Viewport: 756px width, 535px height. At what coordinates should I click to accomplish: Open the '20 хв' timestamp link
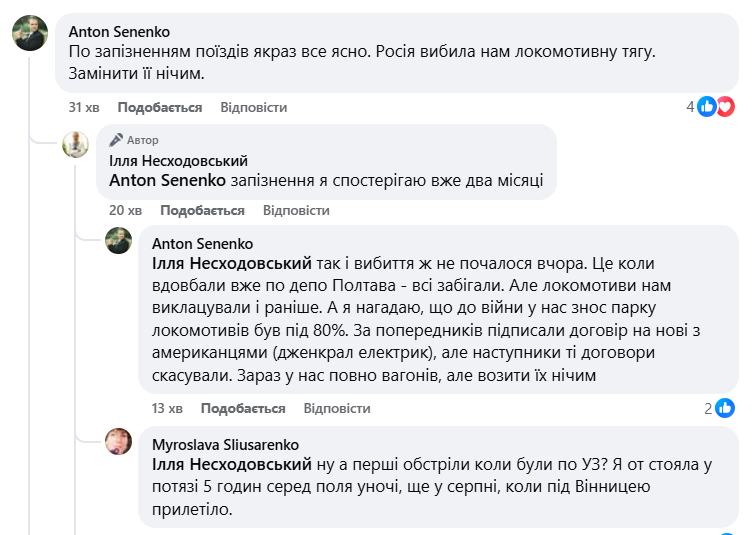coord(125,210)
